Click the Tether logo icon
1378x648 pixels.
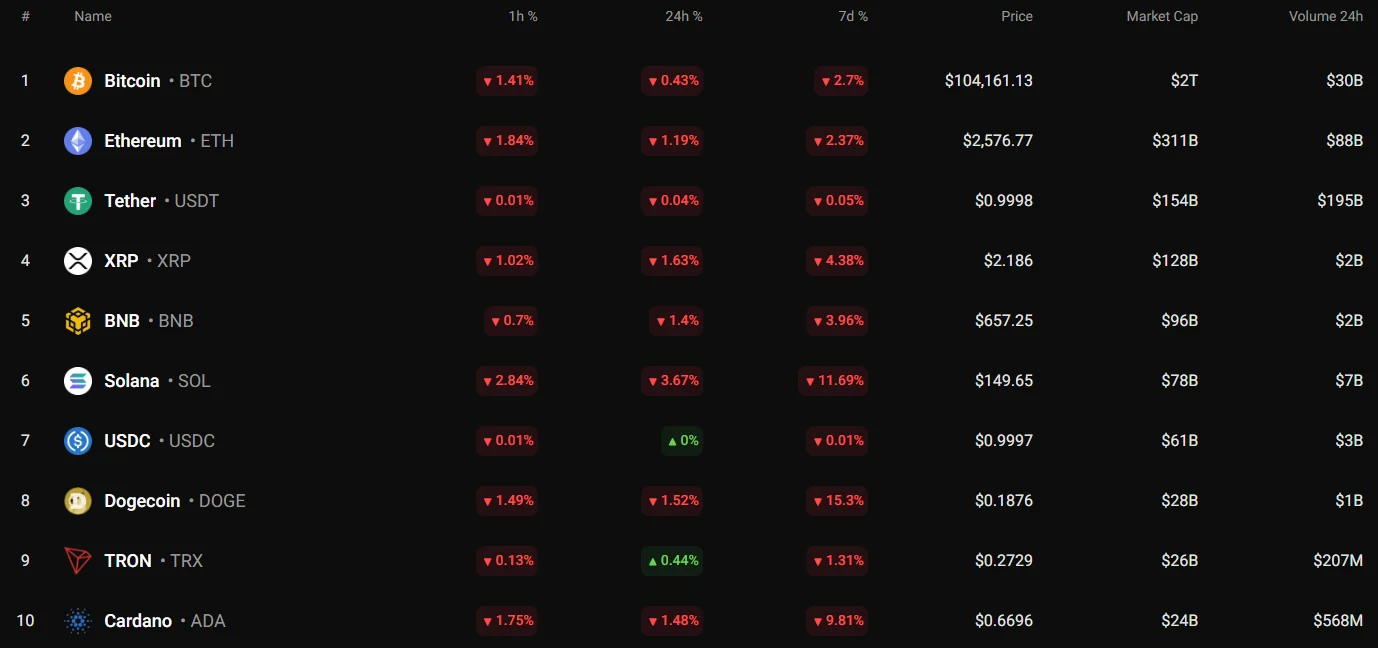[x=78, y=201]
